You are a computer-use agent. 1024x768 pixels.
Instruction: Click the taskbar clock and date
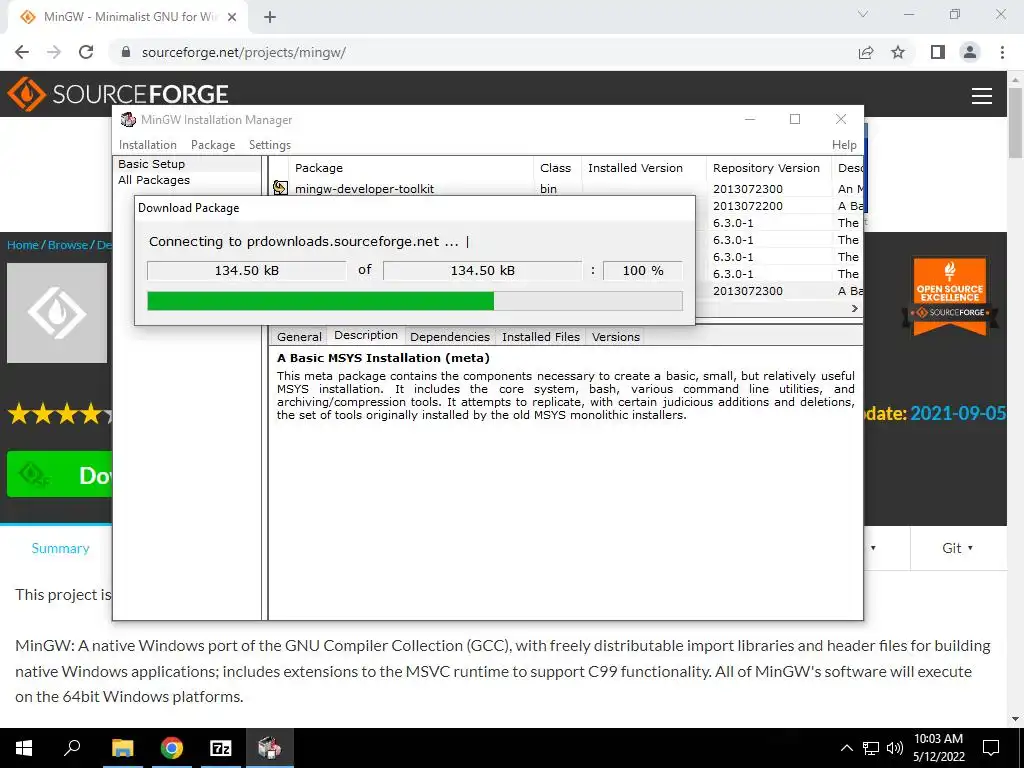[x=938, y=748]
